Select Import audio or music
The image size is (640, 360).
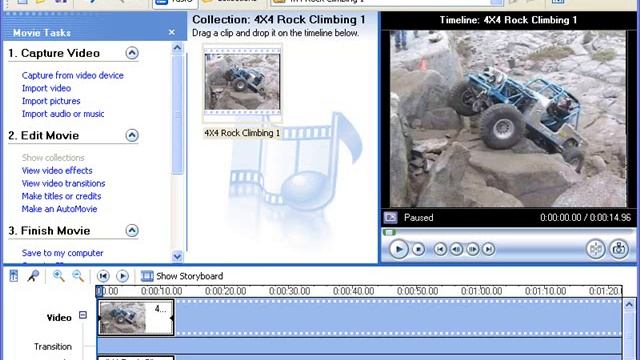pos(63,114)
